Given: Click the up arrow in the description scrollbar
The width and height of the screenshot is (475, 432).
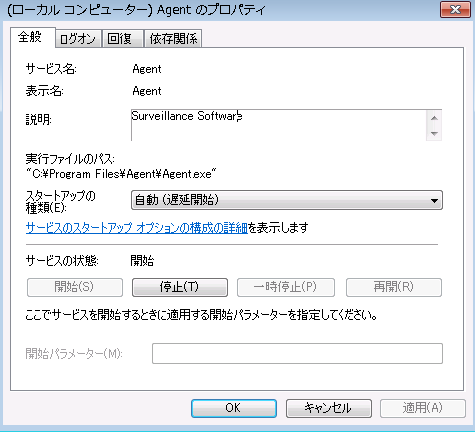Looking at the screenshot, I should tap(434, 118).
